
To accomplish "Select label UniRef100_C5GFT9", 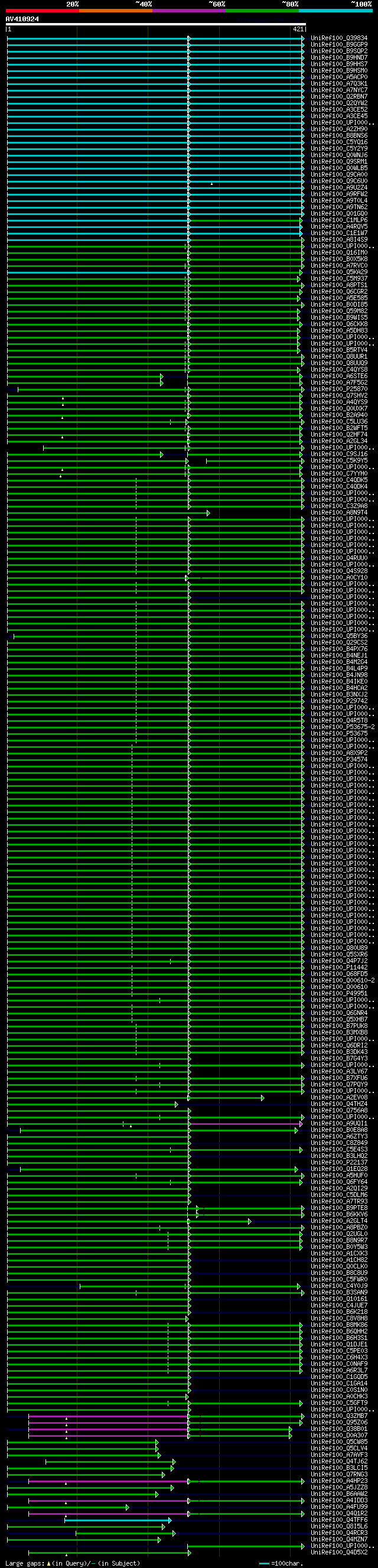I will click(339, 1403).
